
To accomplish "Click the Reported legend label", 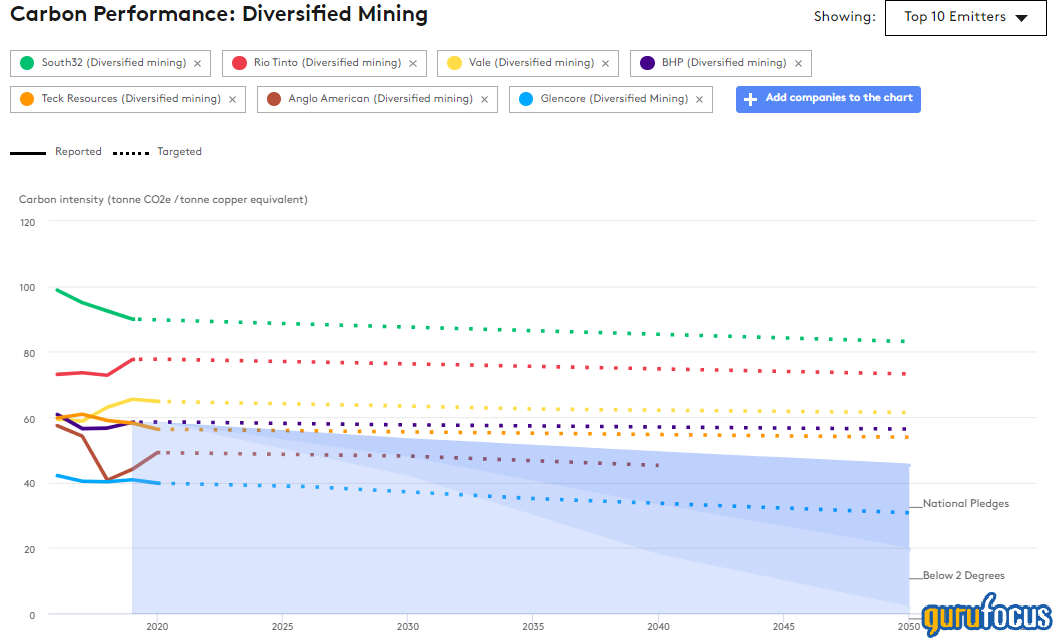I will (78, 152).
